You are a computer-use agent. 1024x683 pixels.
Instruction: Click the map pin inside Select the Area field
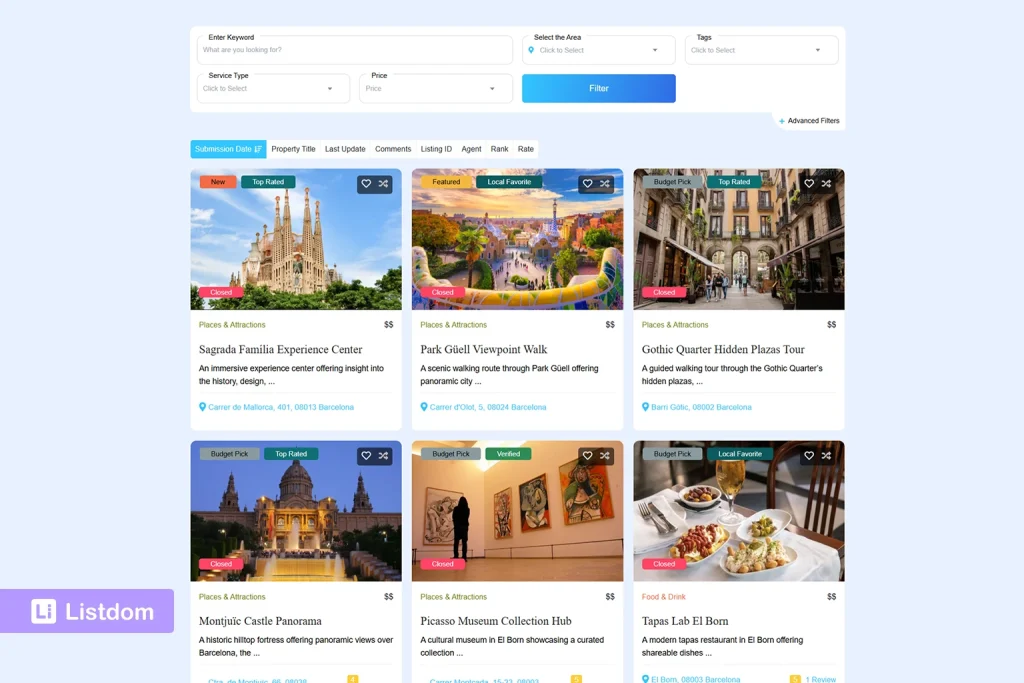(x=531, y=50)
